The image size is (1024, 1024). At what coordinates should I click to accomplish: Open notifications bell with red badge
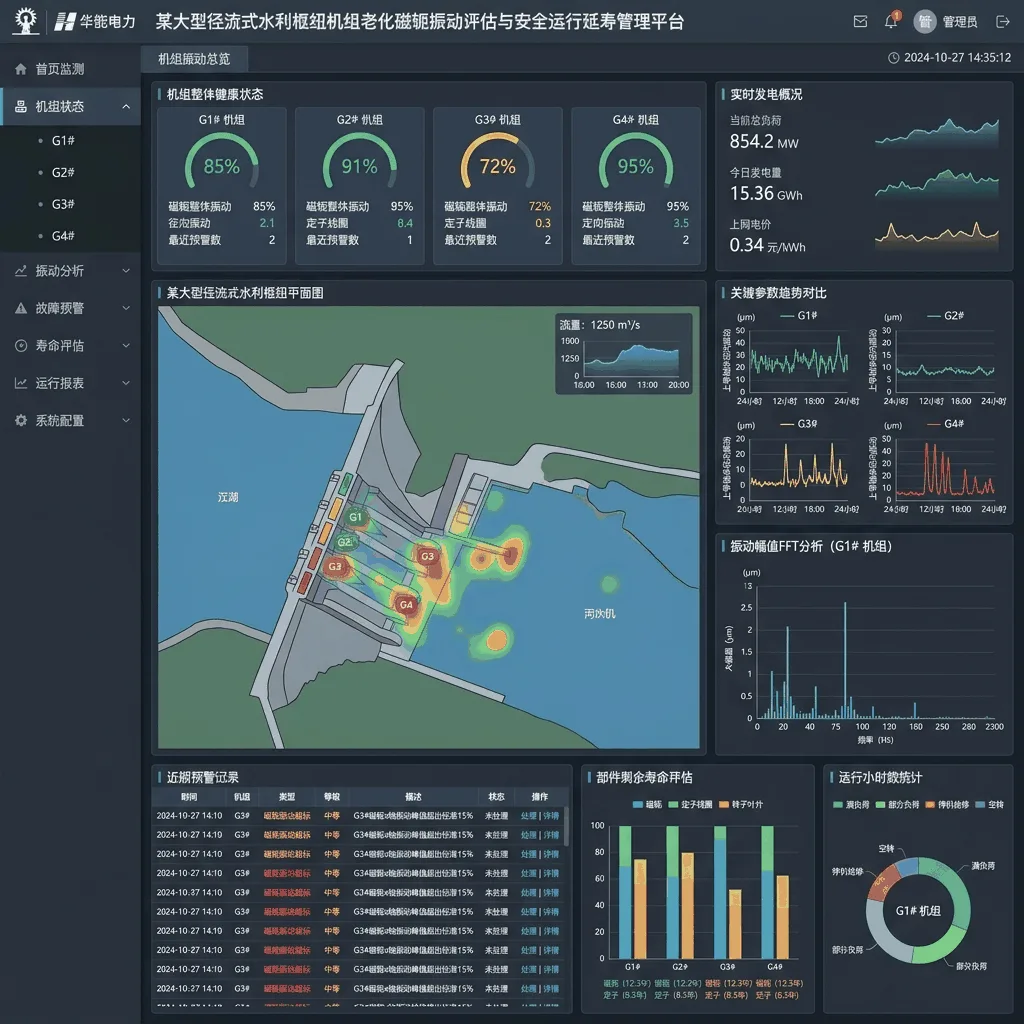pyautogui.click(x=891, y=21)
